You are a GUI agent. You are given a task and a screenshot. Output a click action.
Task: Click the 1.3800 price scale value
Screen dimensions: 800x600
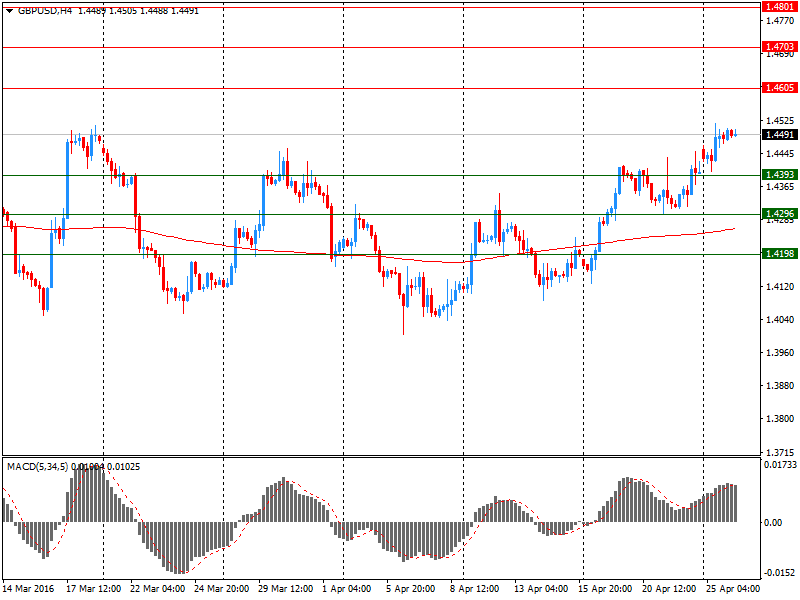[781, 419]
